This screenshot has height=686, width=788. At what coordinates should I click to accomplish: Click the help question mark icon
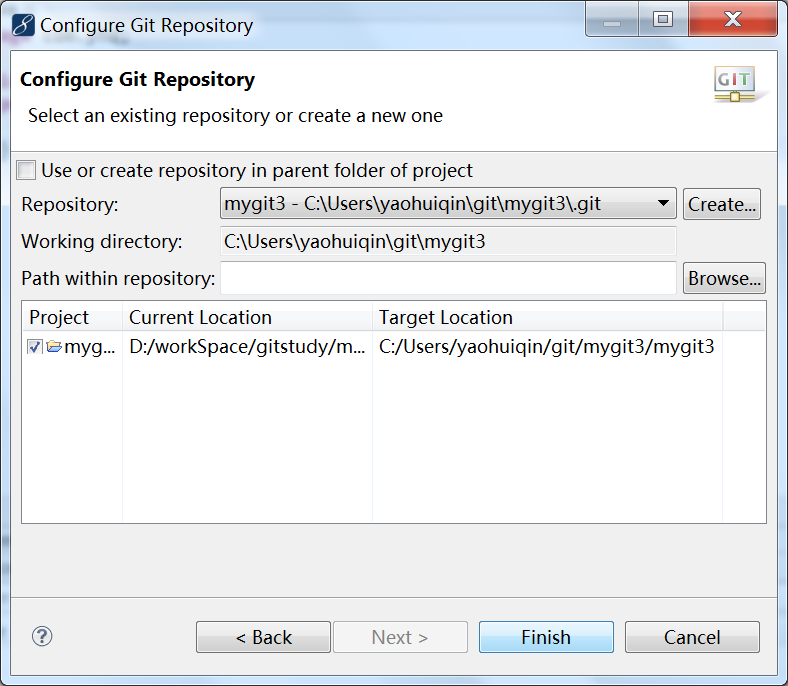[42, 636]
